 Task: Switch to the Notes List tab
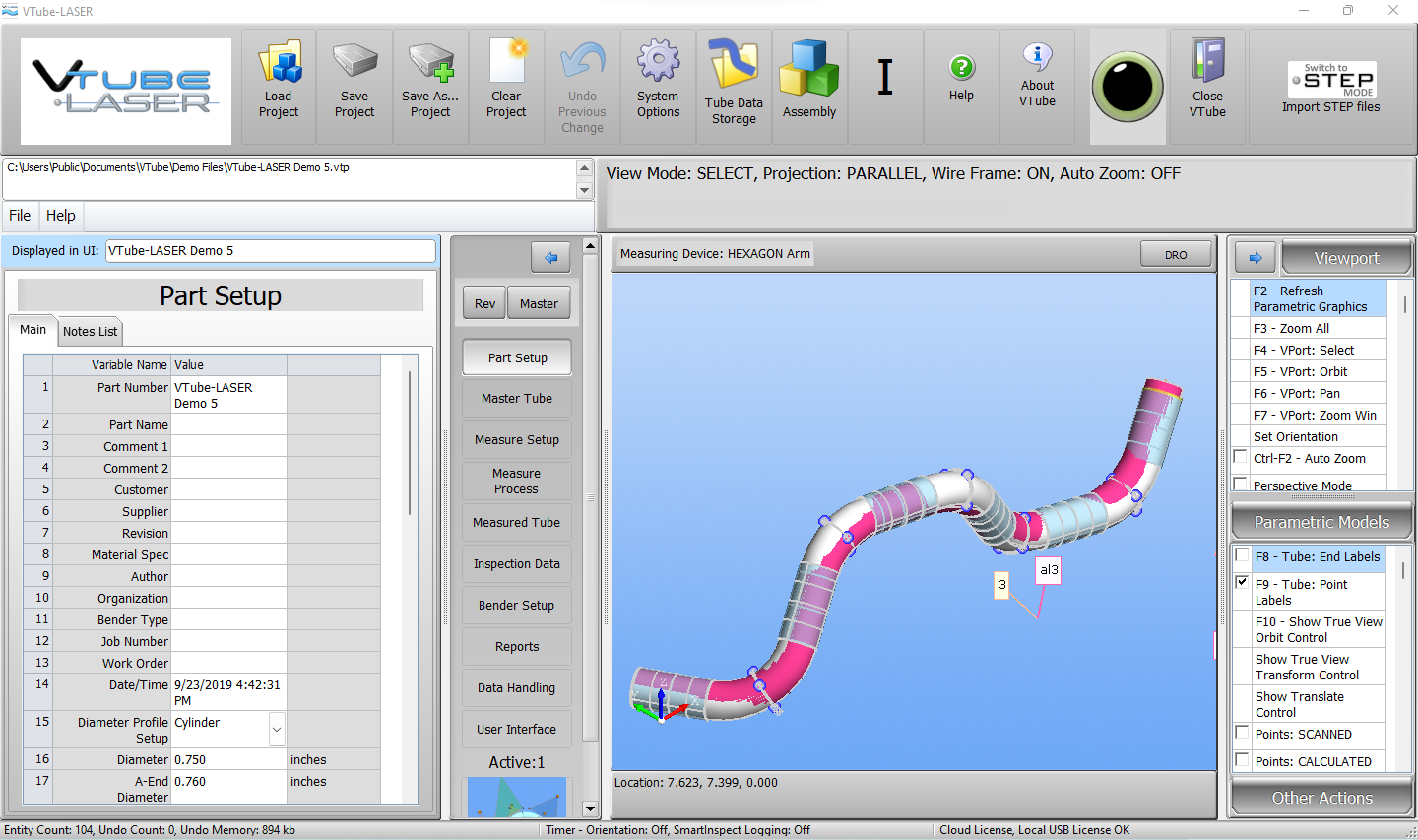(90, 332)
